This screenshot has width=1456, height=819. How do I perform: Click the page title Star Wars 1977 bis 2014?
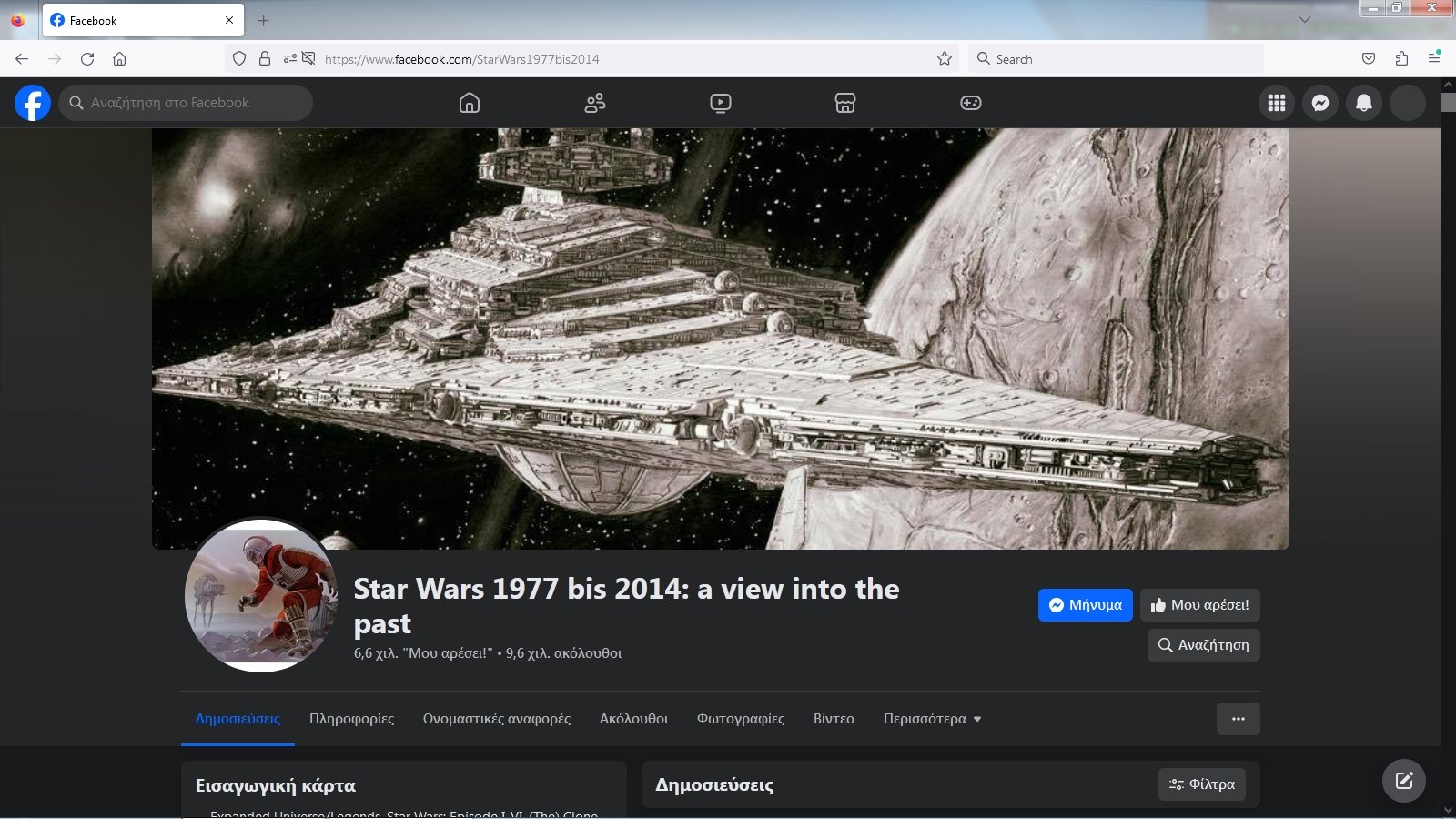pyautogui.click(x=626, y=606)
